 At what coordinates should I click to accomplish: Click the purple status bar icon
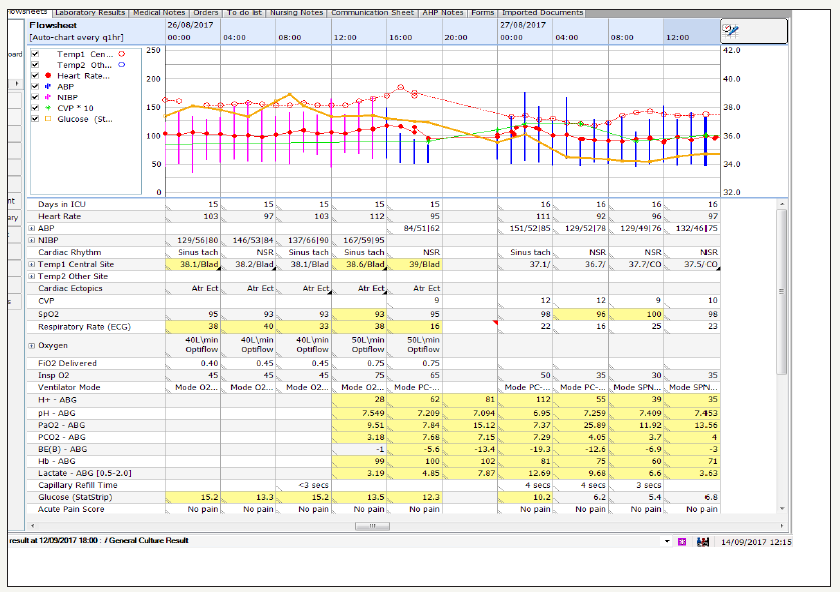pyautogui.click(x=683, y=541)
